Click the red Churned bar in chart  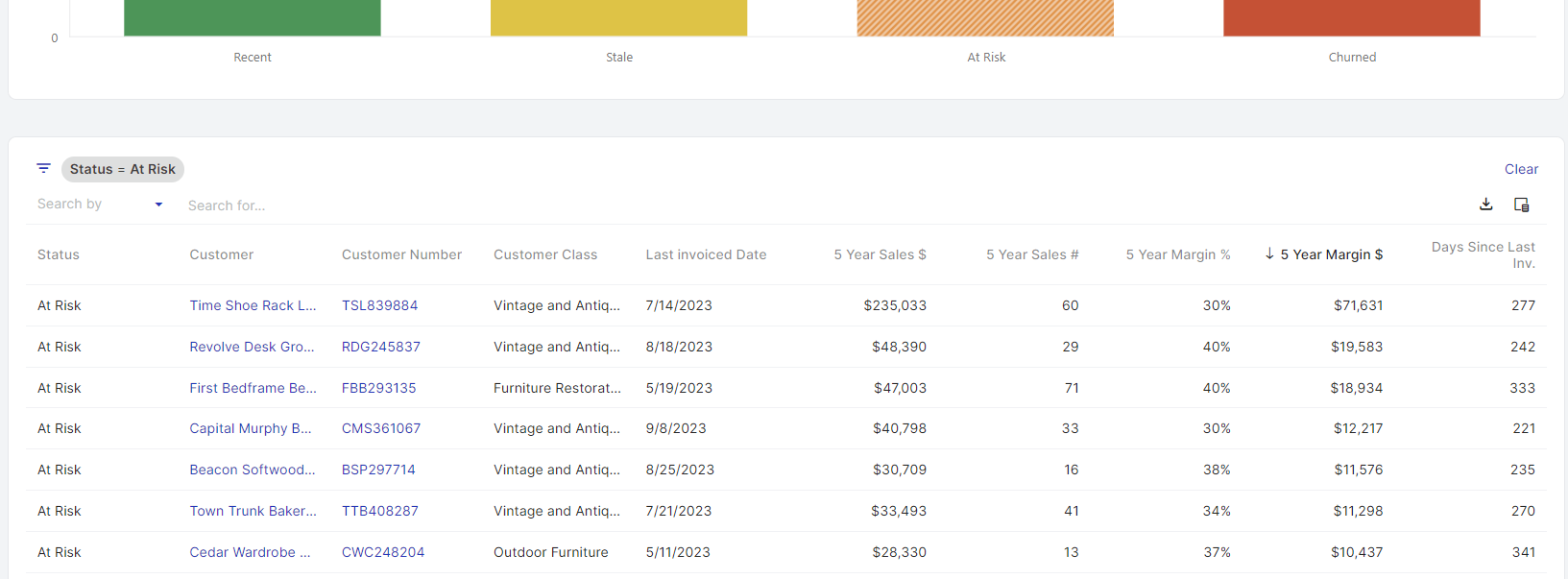coord(1351,17)
